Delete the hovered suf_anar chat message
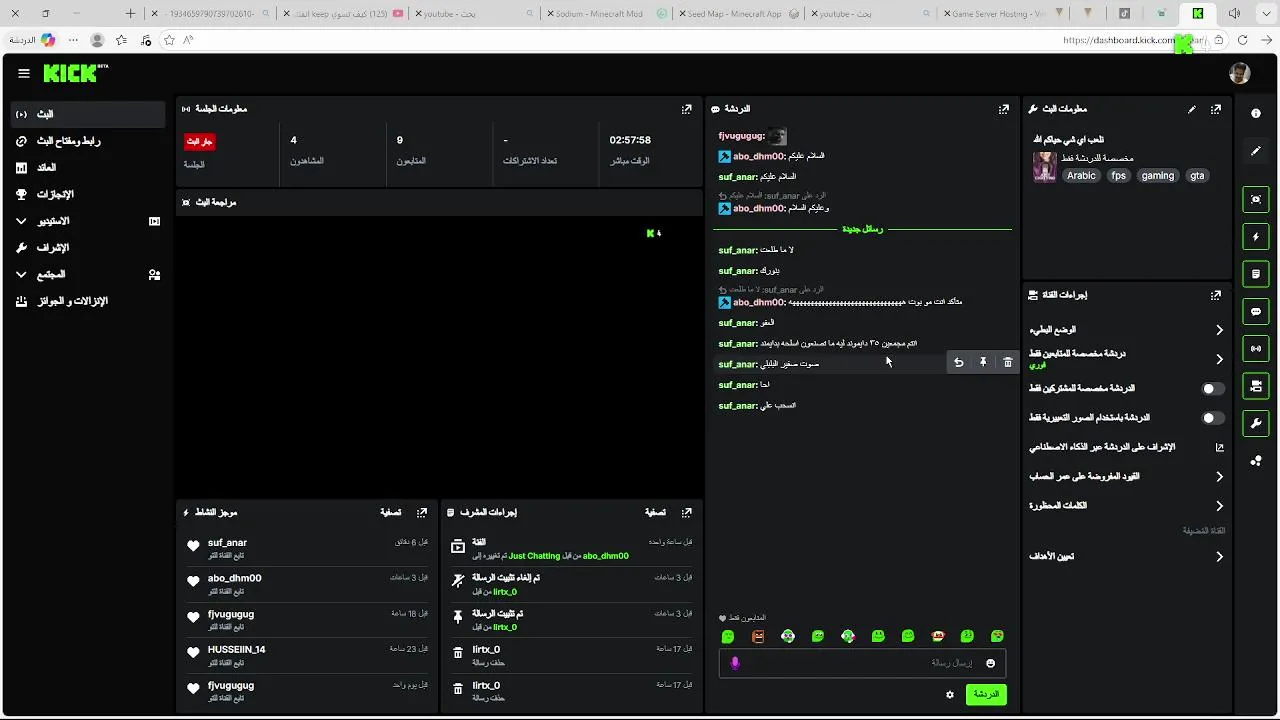The width and height of the screenshot is (1280, 720). [x=1008, y=363]
